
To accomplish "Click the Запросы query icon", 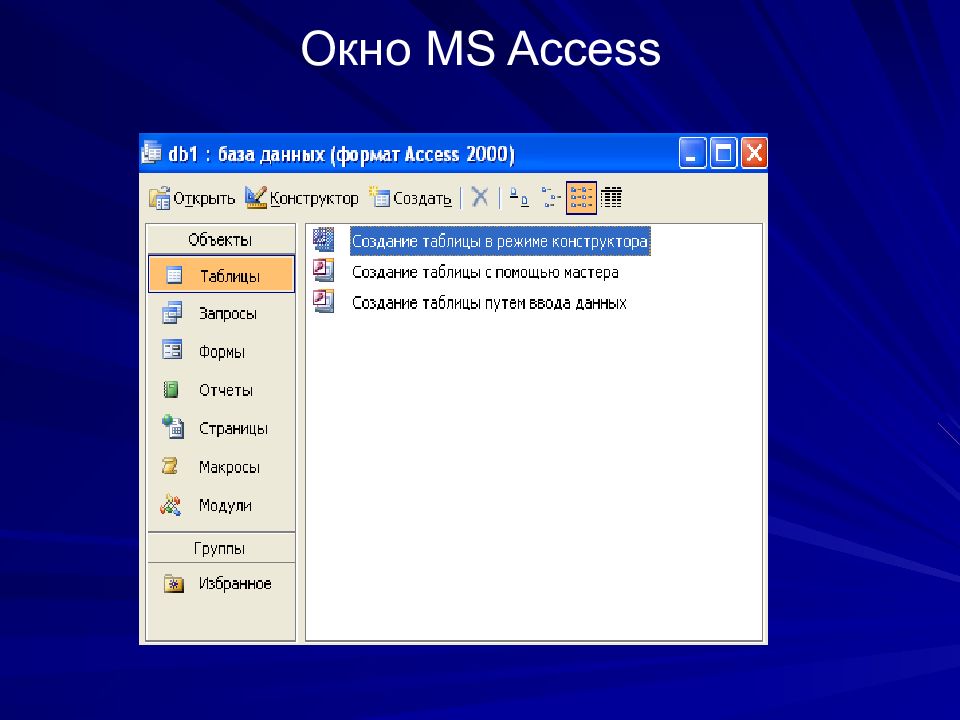I will click(x=172, y=312).
